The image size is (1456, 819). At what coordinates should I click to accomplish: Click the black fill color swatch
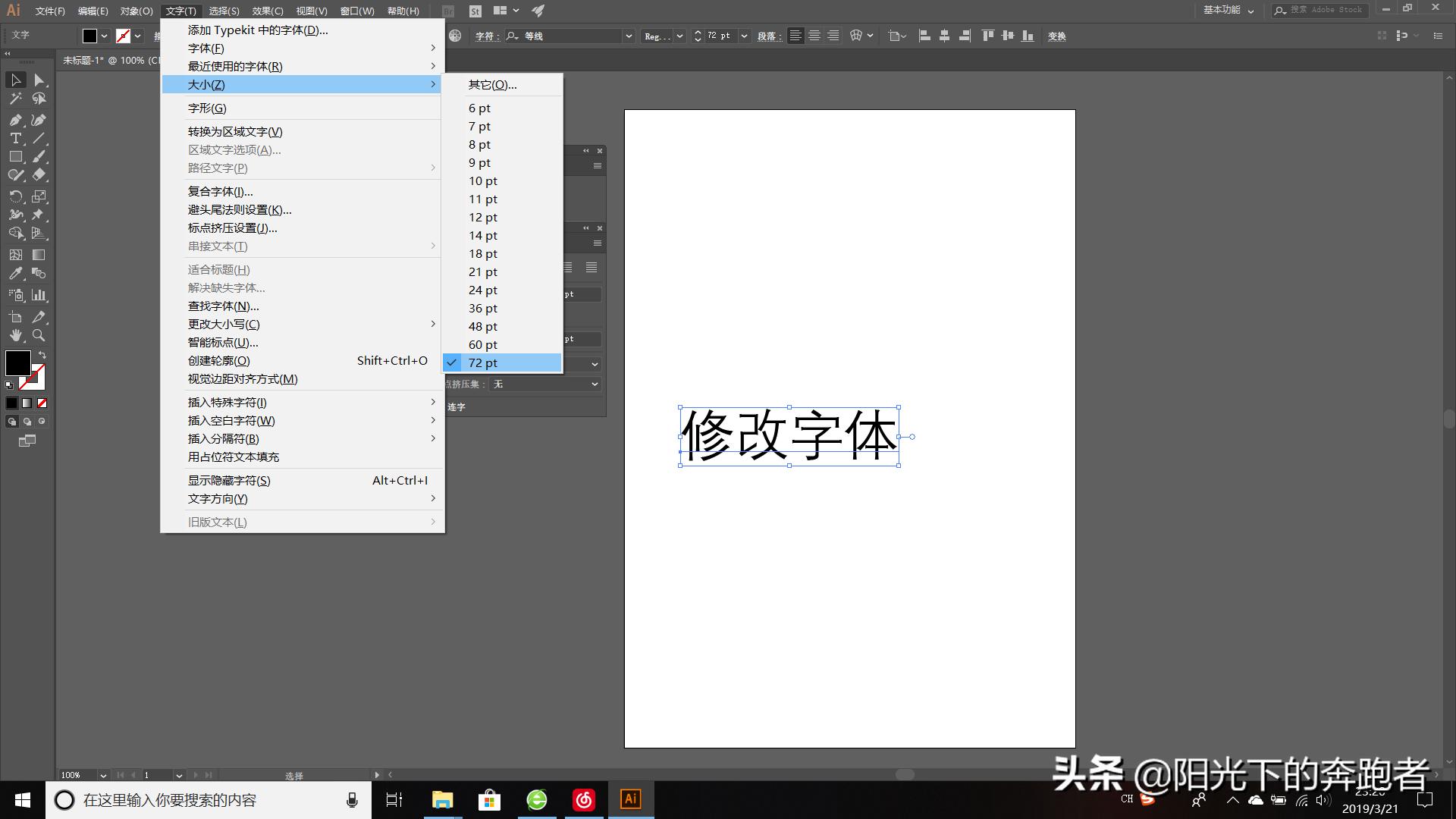point(18,362)
